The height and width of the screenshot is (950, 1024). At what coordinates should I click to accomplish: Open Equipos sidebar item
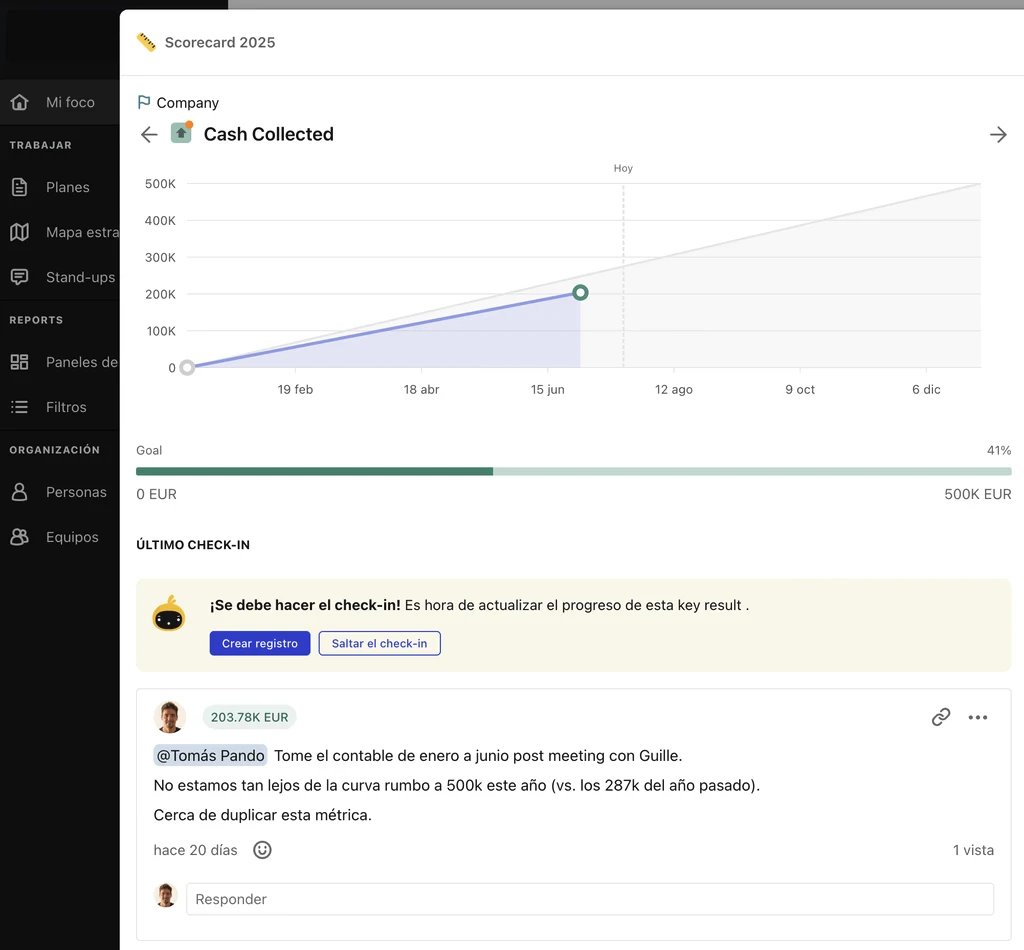(59, 537)
